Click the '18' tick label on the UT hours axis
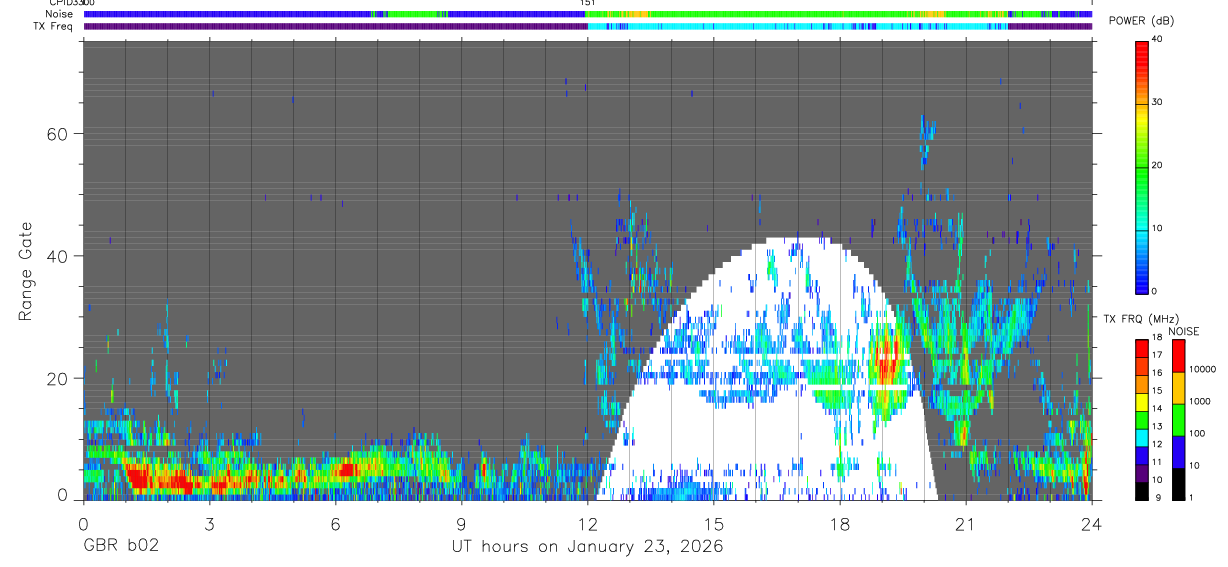This screenshot has height=567, width=1228. coord(840,523)
